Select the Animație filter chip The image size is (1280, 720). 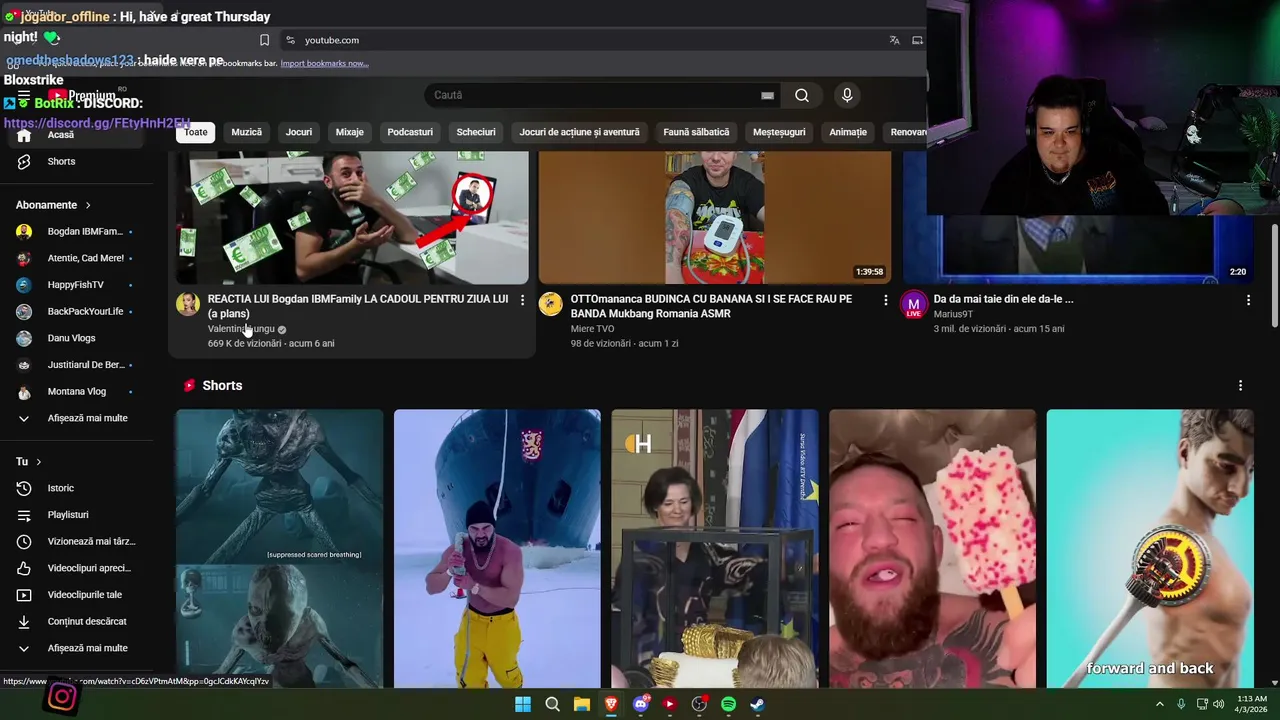pos(848,132)
